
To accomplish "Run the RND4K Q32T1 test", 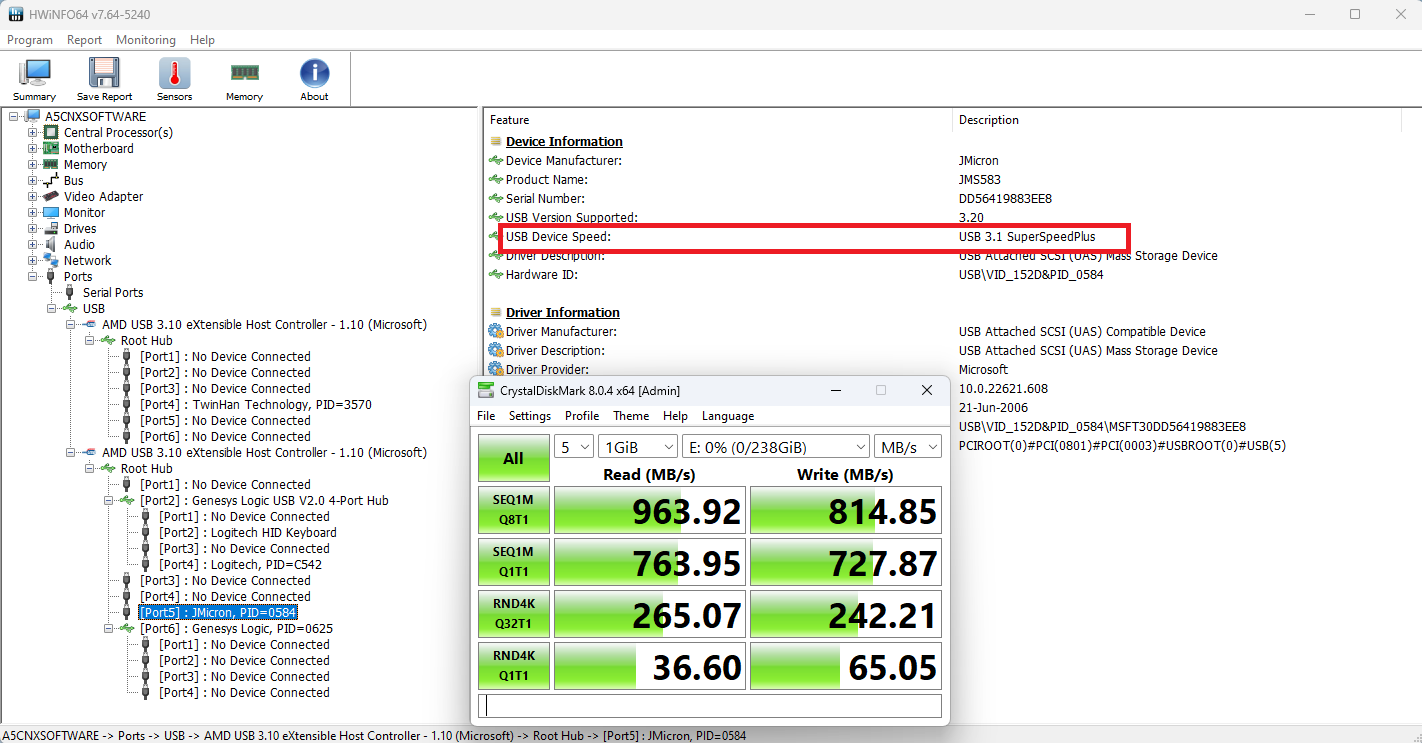I will [513, 614].
